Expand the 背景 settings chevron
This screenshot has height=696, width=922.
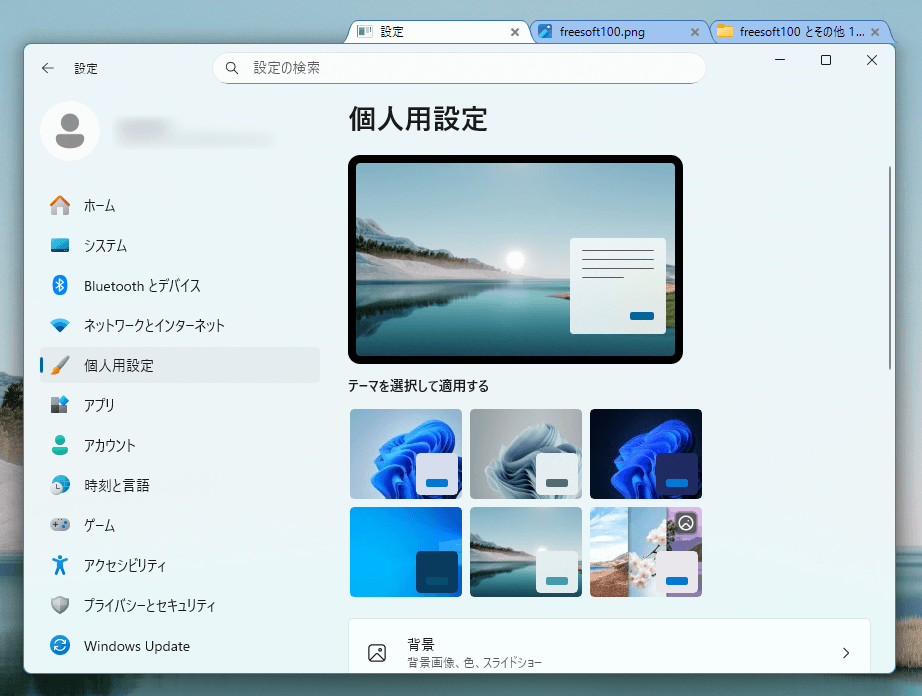pyautogui.click(x=845, y=653)
